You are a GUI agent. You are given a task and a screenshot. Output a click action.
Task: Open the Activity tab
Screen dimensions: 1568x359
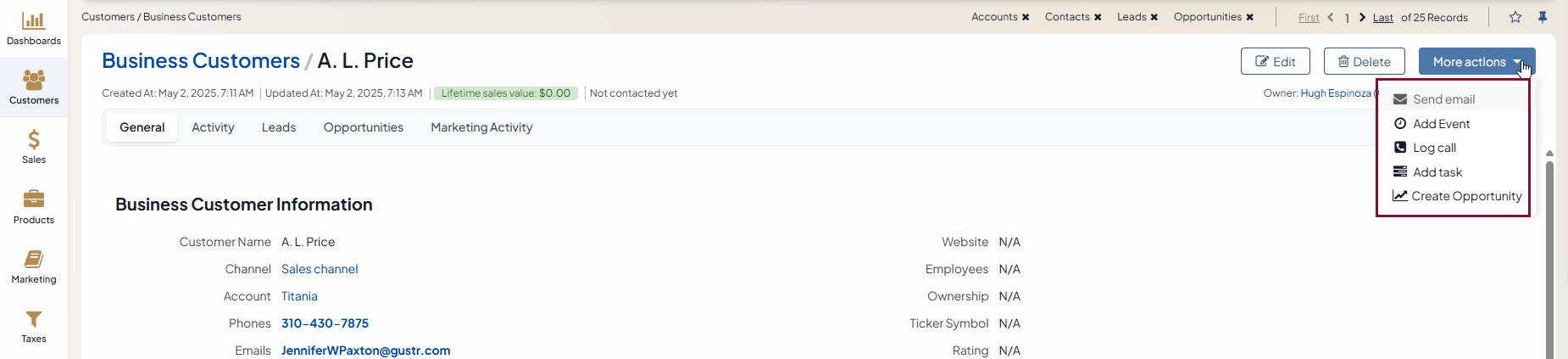point(213,127)
